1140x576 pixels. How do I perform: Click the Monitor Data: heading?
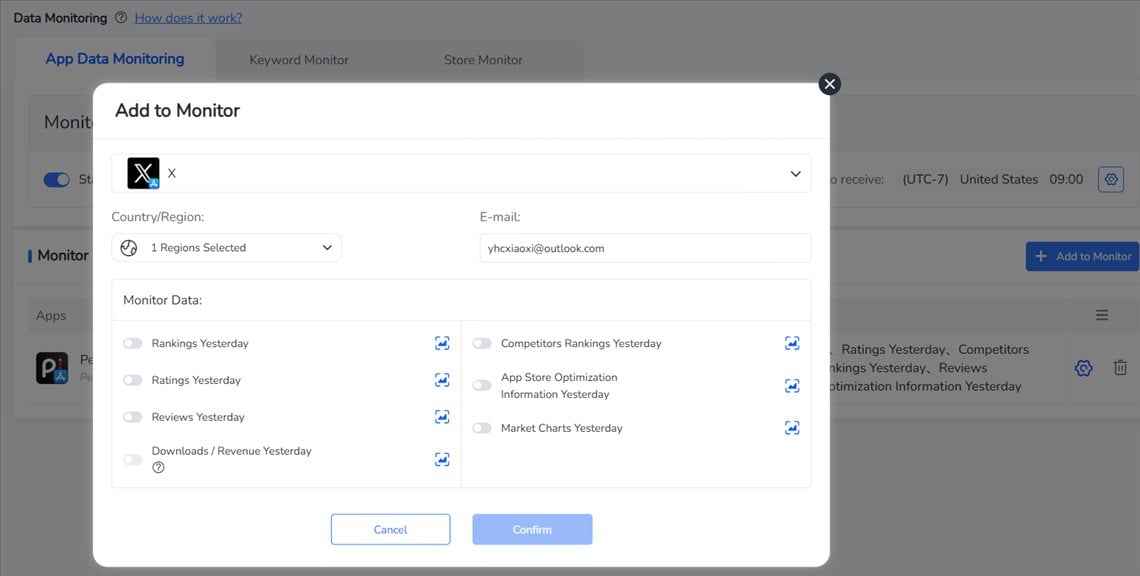tap(163, 300)
